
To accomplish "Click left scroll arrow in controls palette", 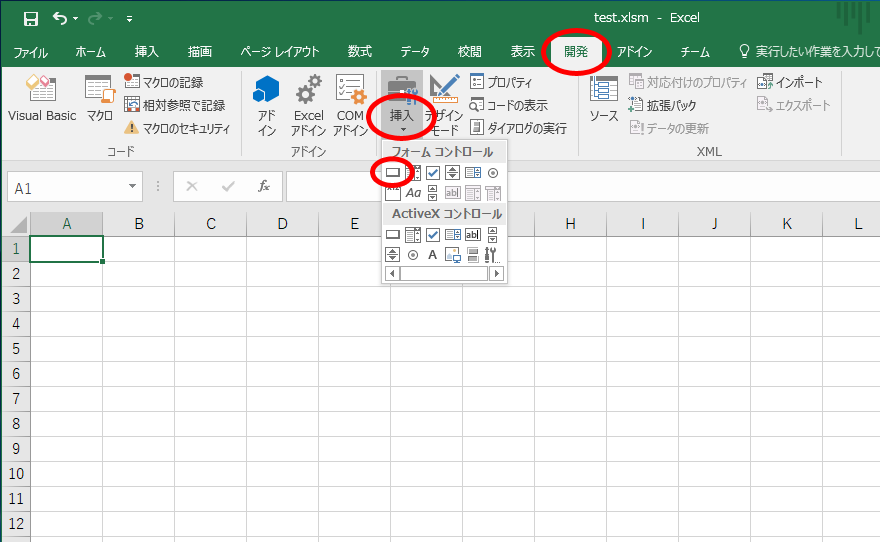I will 392,274.
